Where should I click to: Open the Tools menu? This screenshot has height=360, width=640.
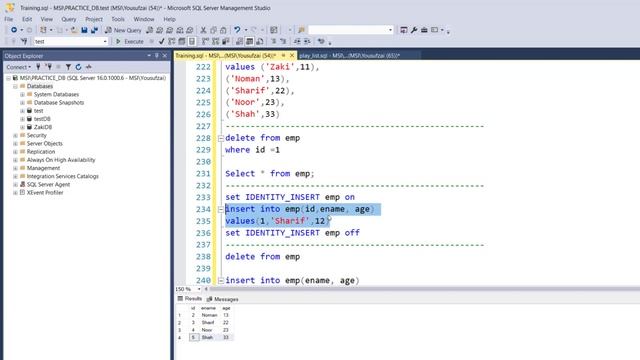(x=118, y=19)
